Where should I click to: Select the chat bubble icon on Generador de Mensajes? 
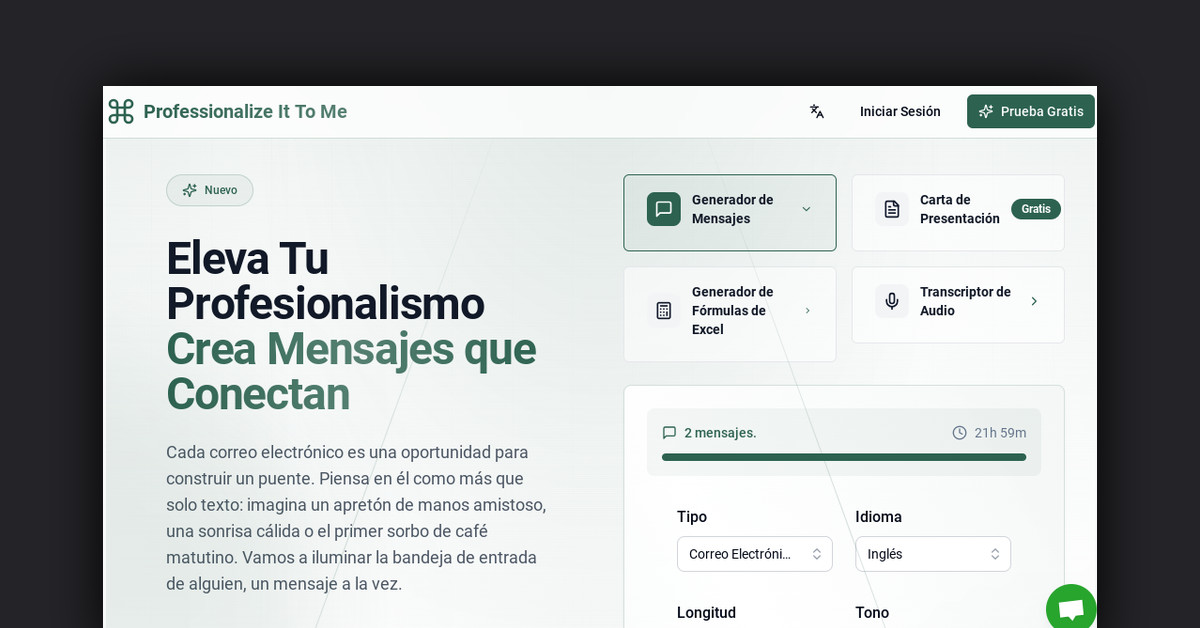click(x=663, y=209)
